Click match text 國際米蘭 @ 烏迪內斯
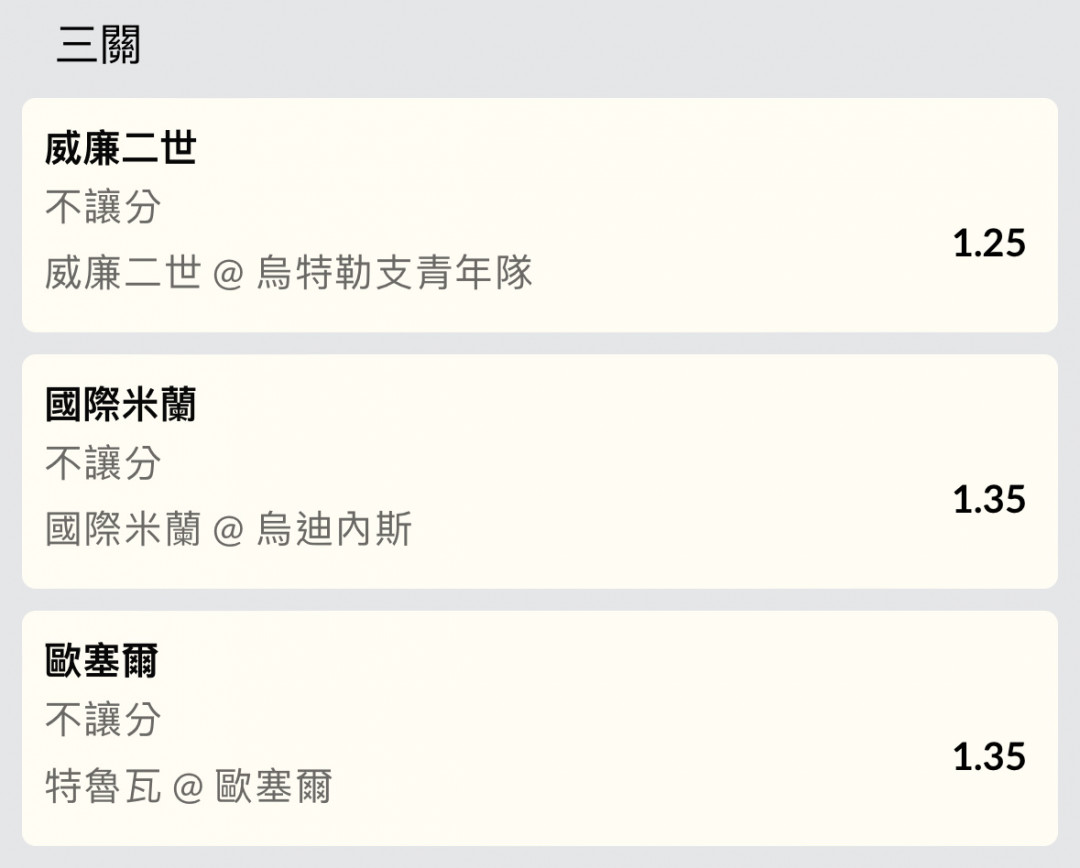Image resolution: width=1080 pixels, height=868 pixels. (229, 529)
